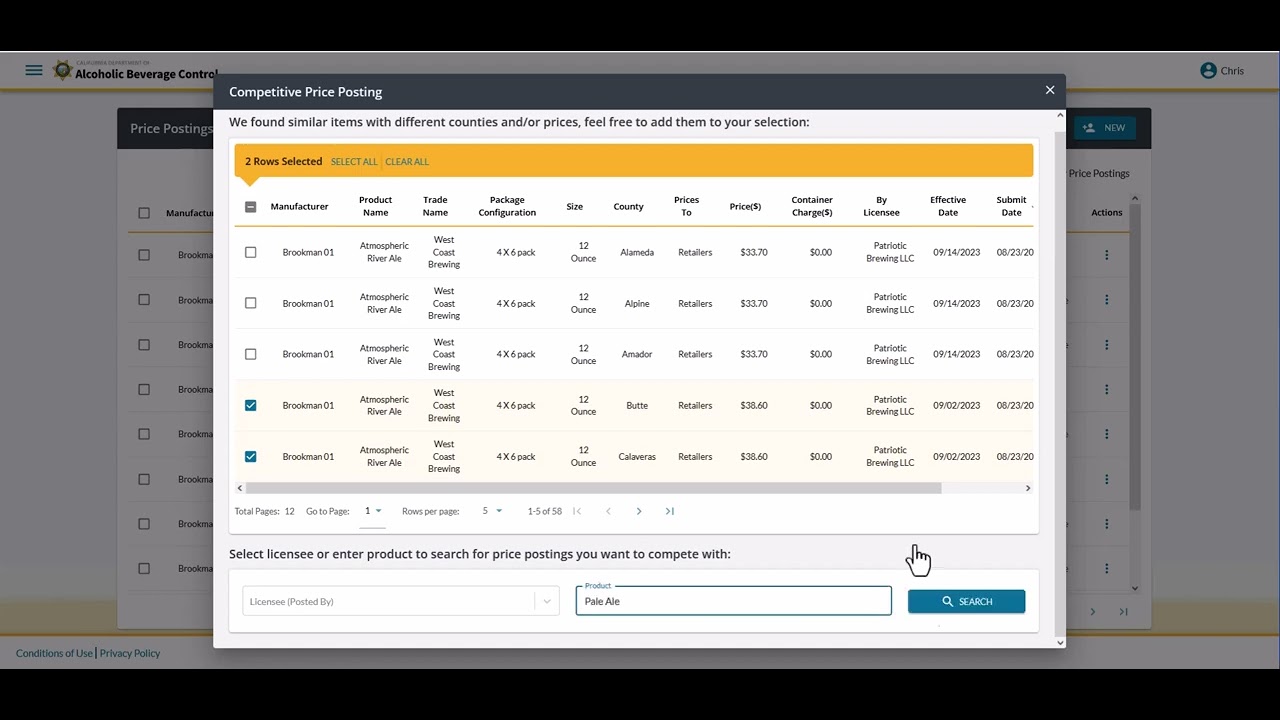Jump to last page of results
This screenshot has width=1280, height=720.
click(x=670, y=511)
